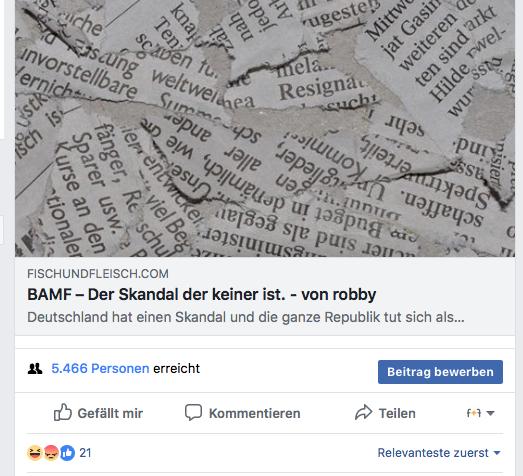Click the FISCHUNDFLEISCH.COM source label
The height and width of the screenshot is (476, 523).
point(98,274)
